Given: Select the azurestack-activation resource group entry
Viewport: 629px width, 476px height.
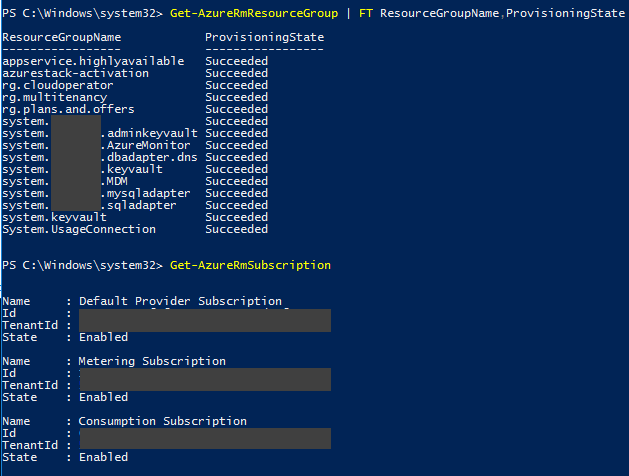Looking at the screenshot, I should point(73,73).
